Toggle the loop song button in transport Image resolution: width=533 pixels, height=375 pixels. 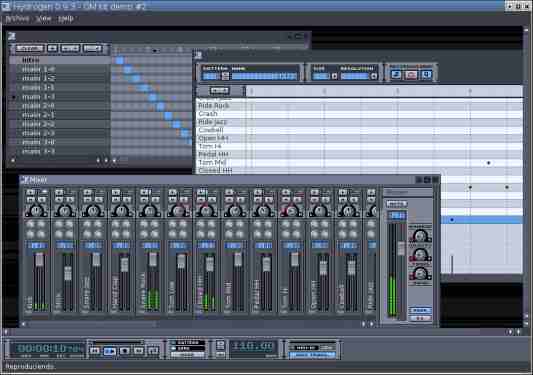153,351
